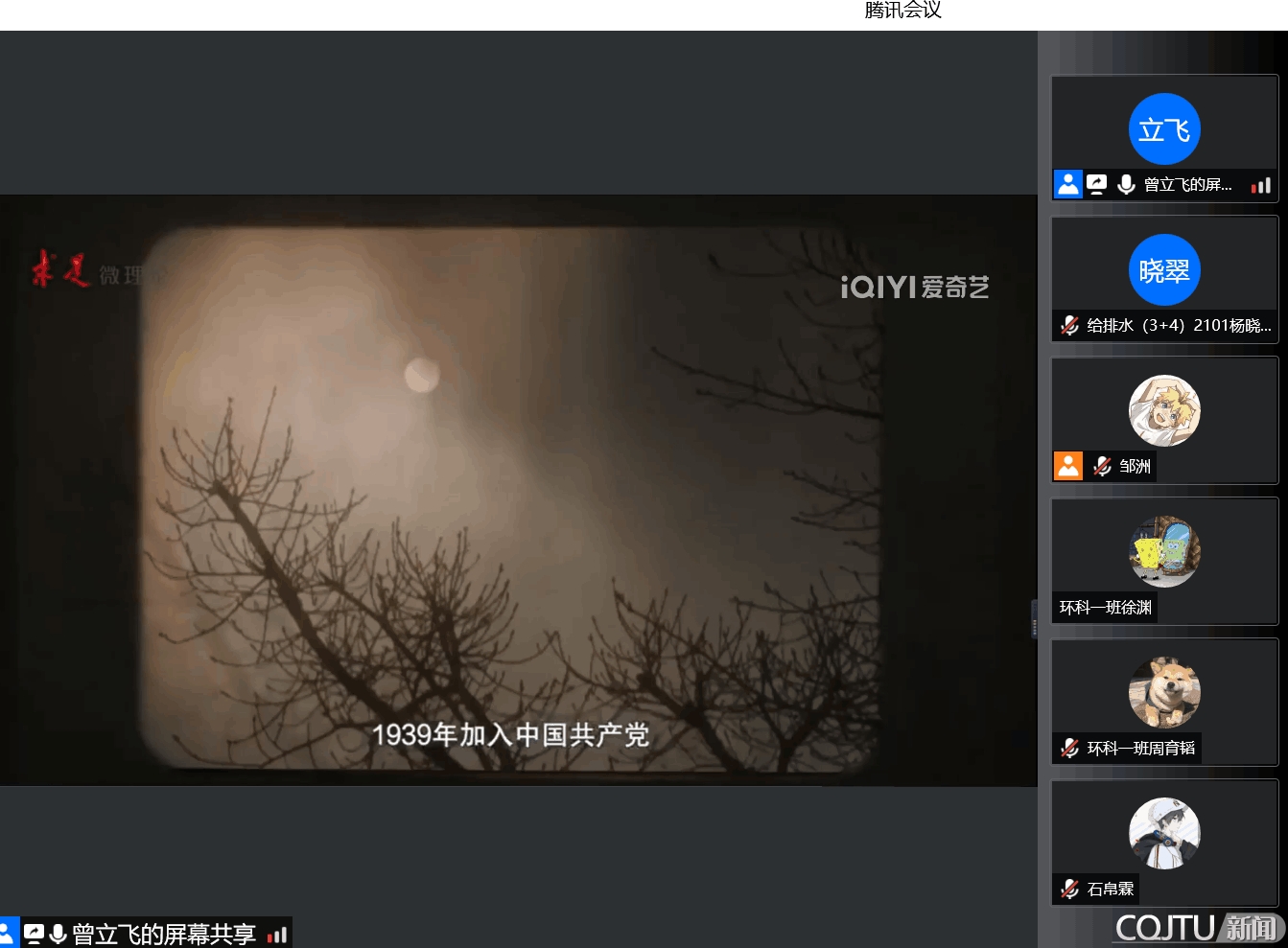Select 环科一班徐渊's SpongeBob avatar

tap(1164, 552)
